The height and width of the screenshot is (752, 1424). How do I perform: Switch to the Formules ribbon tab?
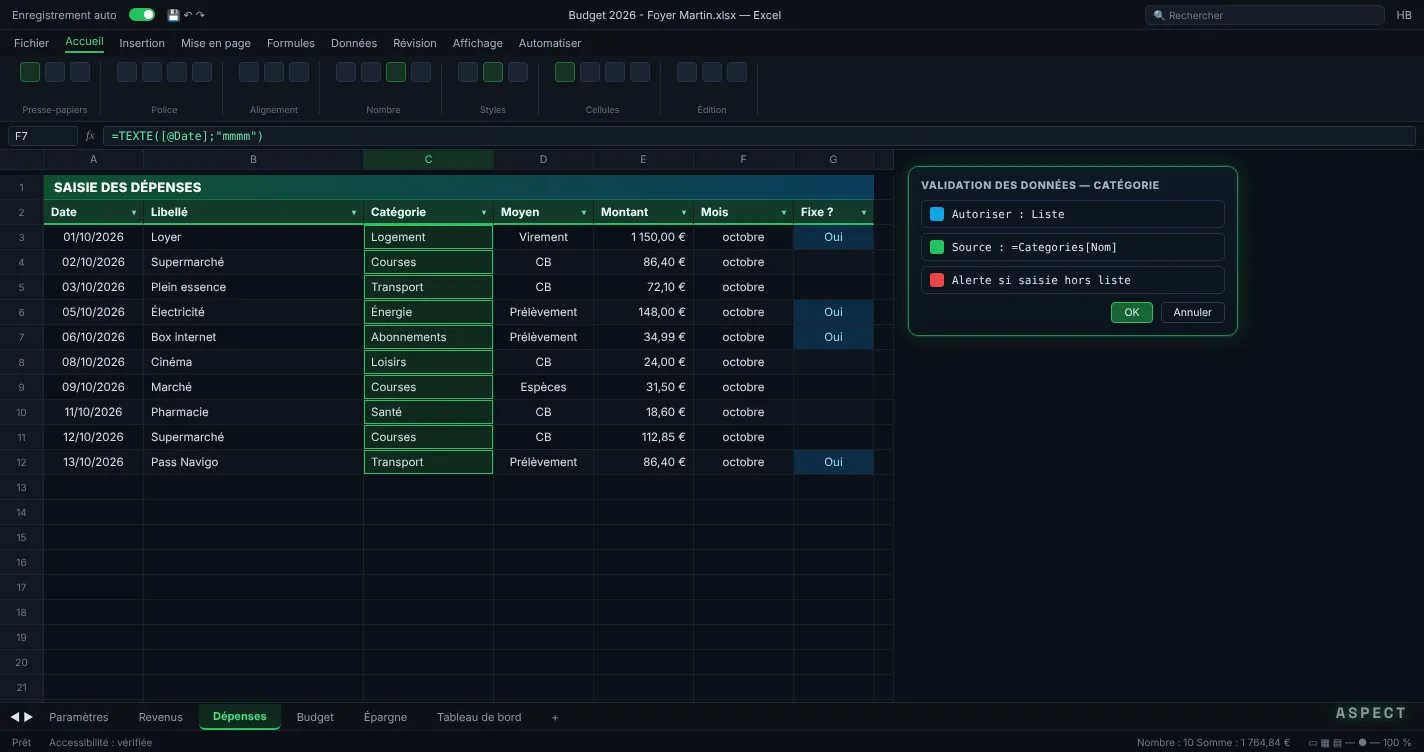[291, 43]
